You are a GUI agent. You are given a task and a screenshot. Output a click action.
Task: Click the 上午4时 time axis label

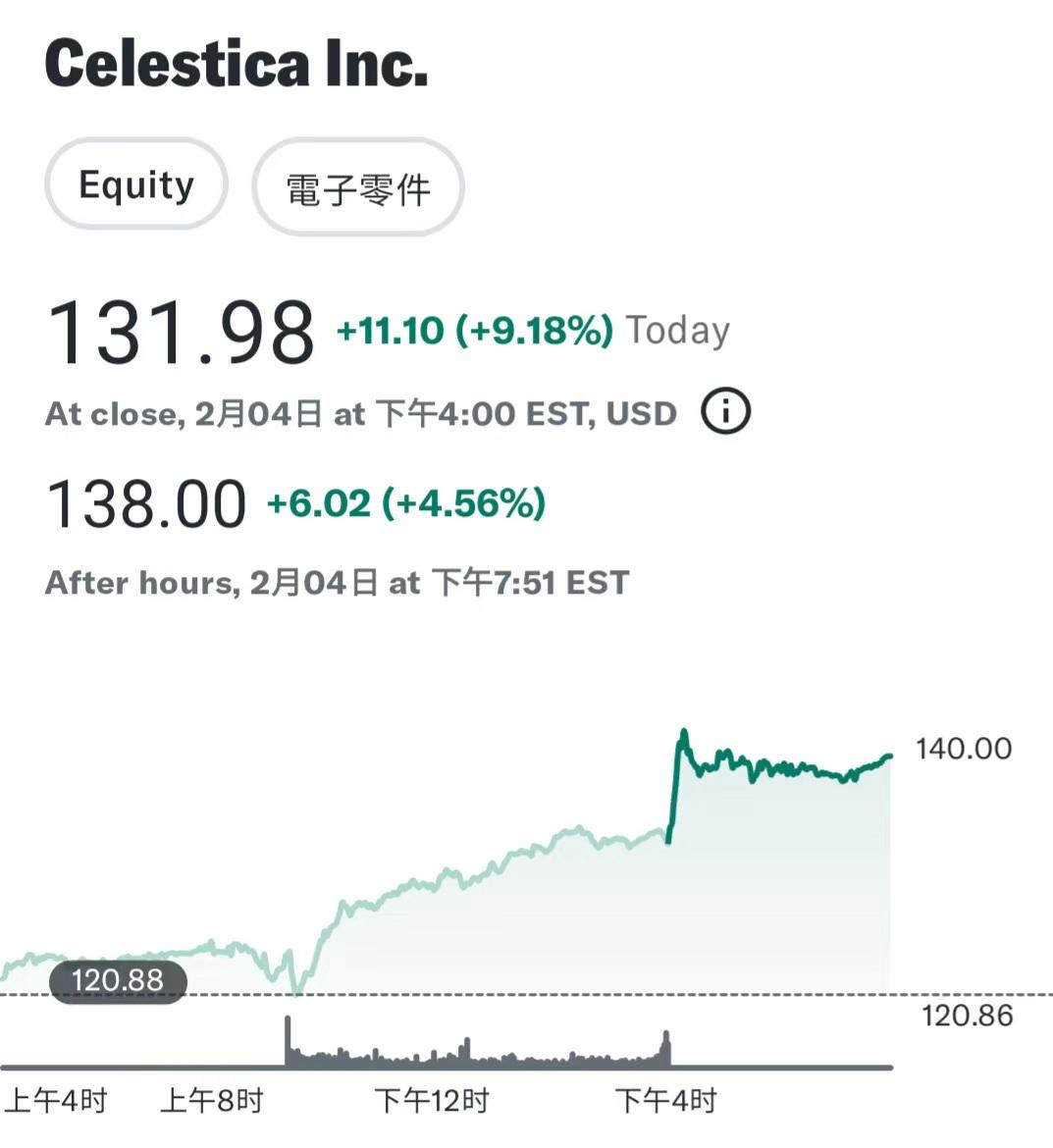(56, 1100)
